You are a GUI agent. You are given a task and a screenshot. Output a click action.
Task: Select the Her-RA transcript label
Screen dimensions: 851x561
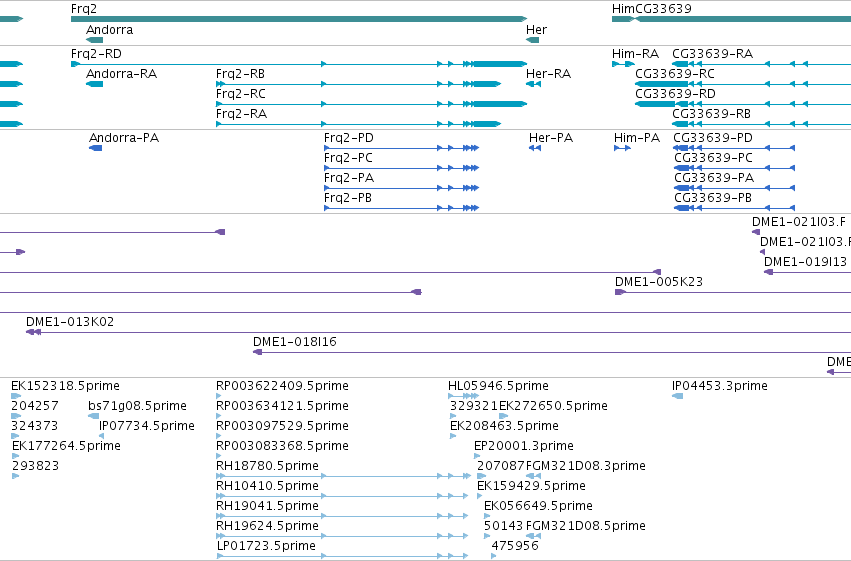click(548, 74)
